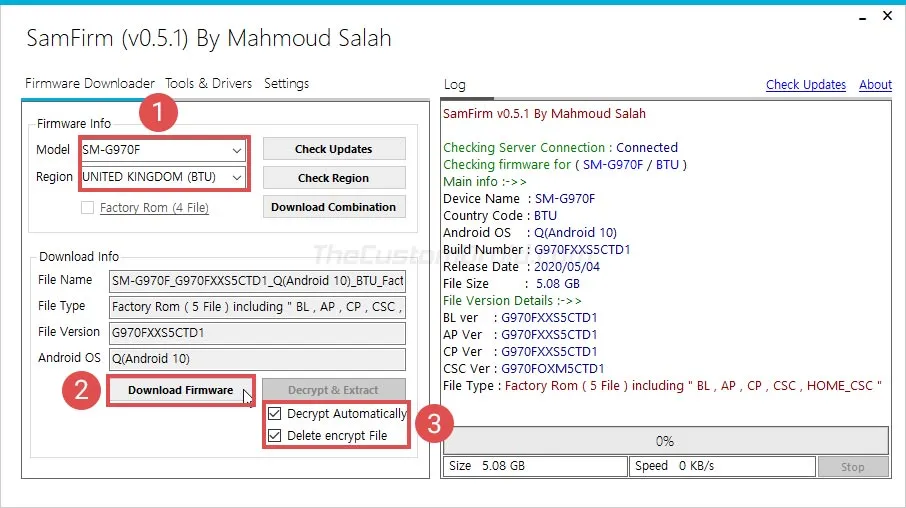Viewport: 906px width, 508px height.
Task: Click the Speed 0 KB/s status box
Action: (x=722, y=466)
